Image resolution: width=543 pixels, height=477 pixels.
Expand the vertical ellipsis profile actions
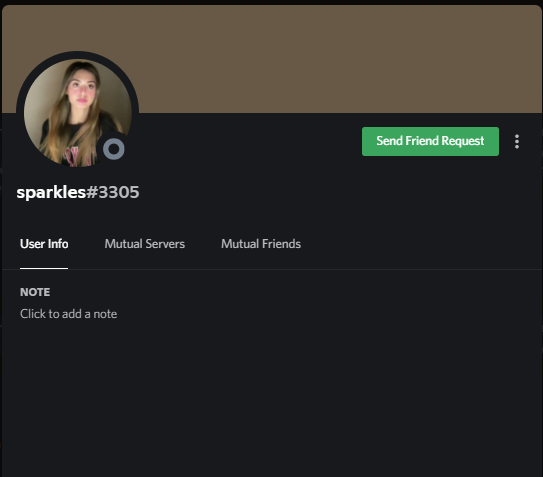(517, 141)
